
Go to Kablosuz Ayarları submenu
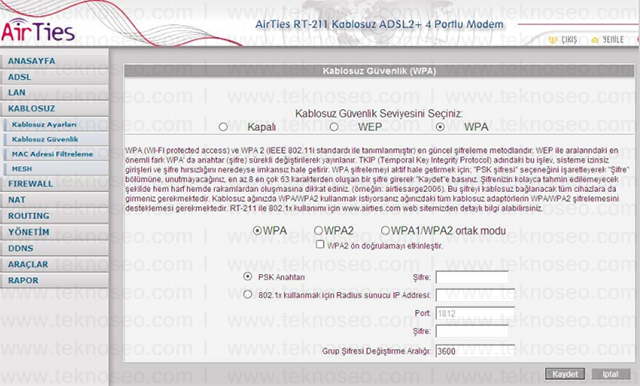point(56,124)
